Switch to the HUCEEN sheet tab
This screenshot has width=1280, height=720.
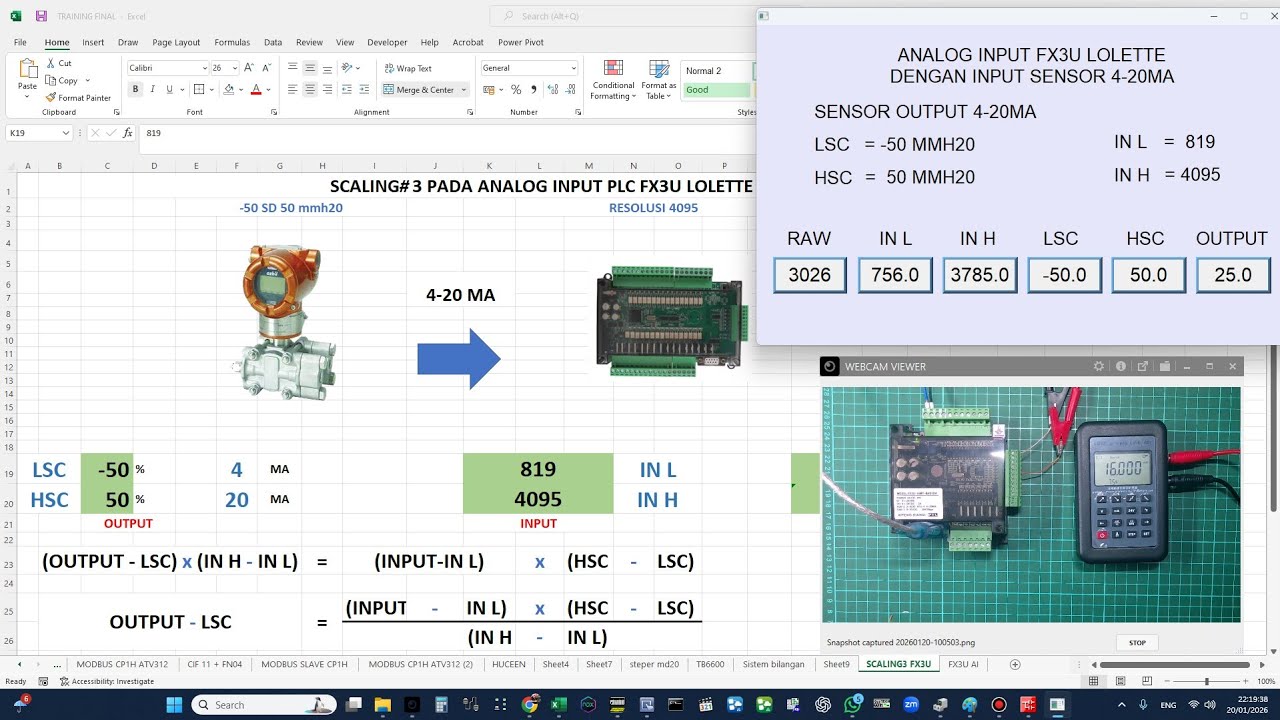tap(508, 664)
